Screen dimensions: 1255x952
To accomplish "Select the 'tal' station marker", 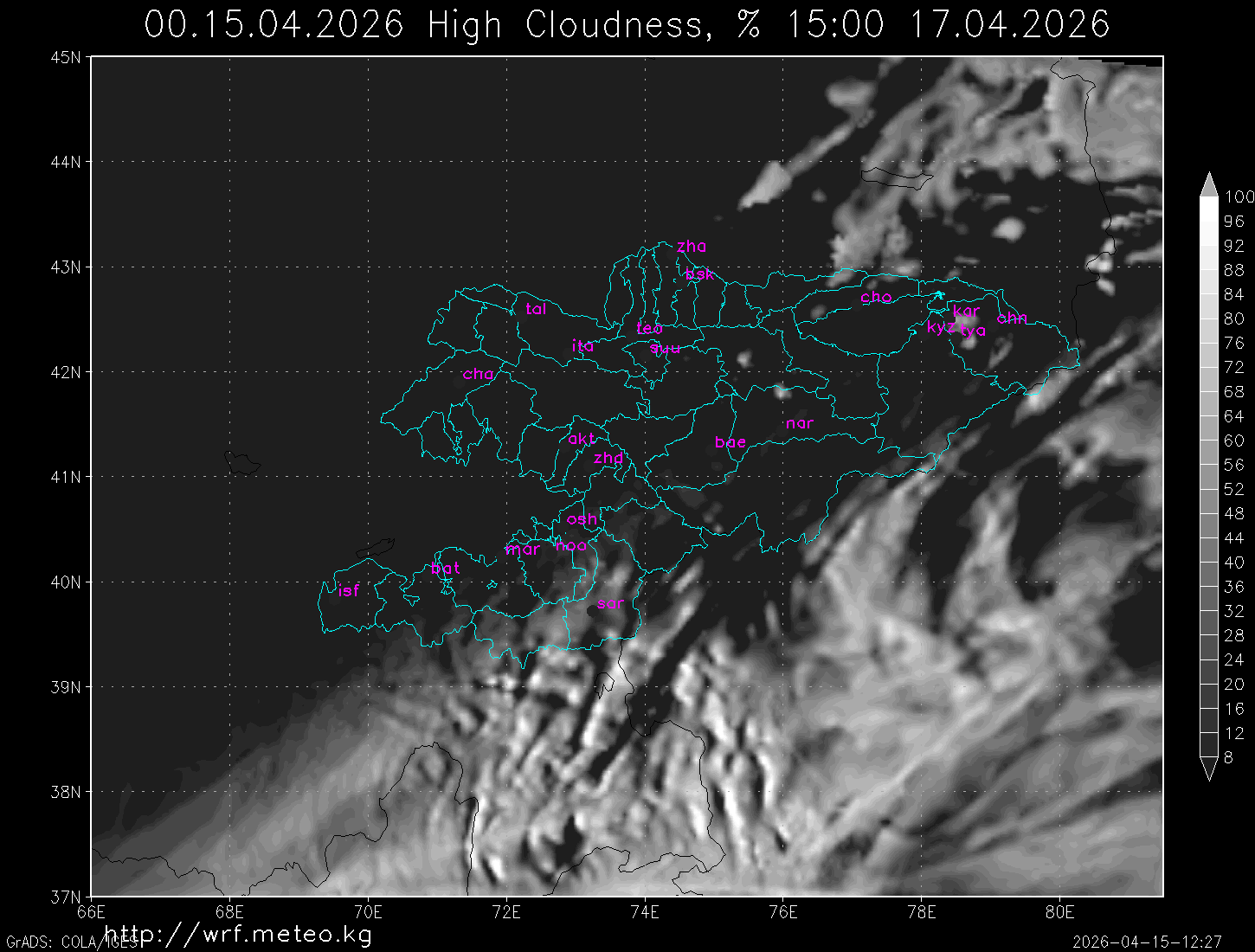I will pyautogui.click(x=536, y=309).
